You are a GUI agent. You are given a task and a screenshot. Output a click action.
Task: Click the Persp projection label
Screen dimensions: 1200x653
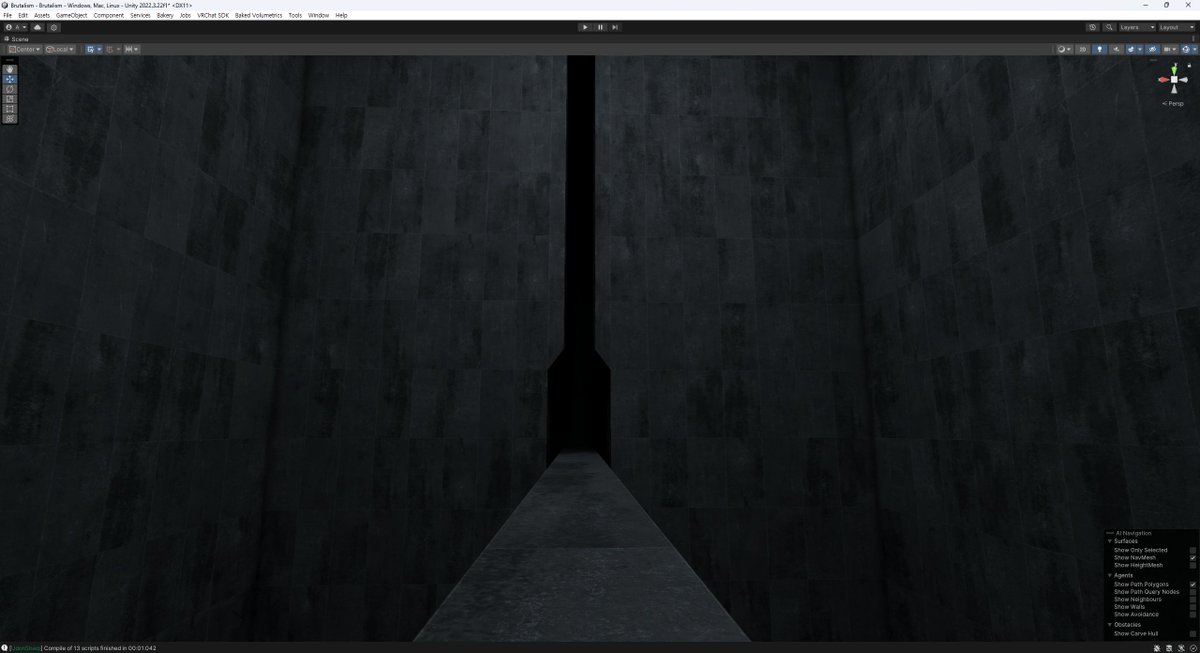[x=1174, y=104]
